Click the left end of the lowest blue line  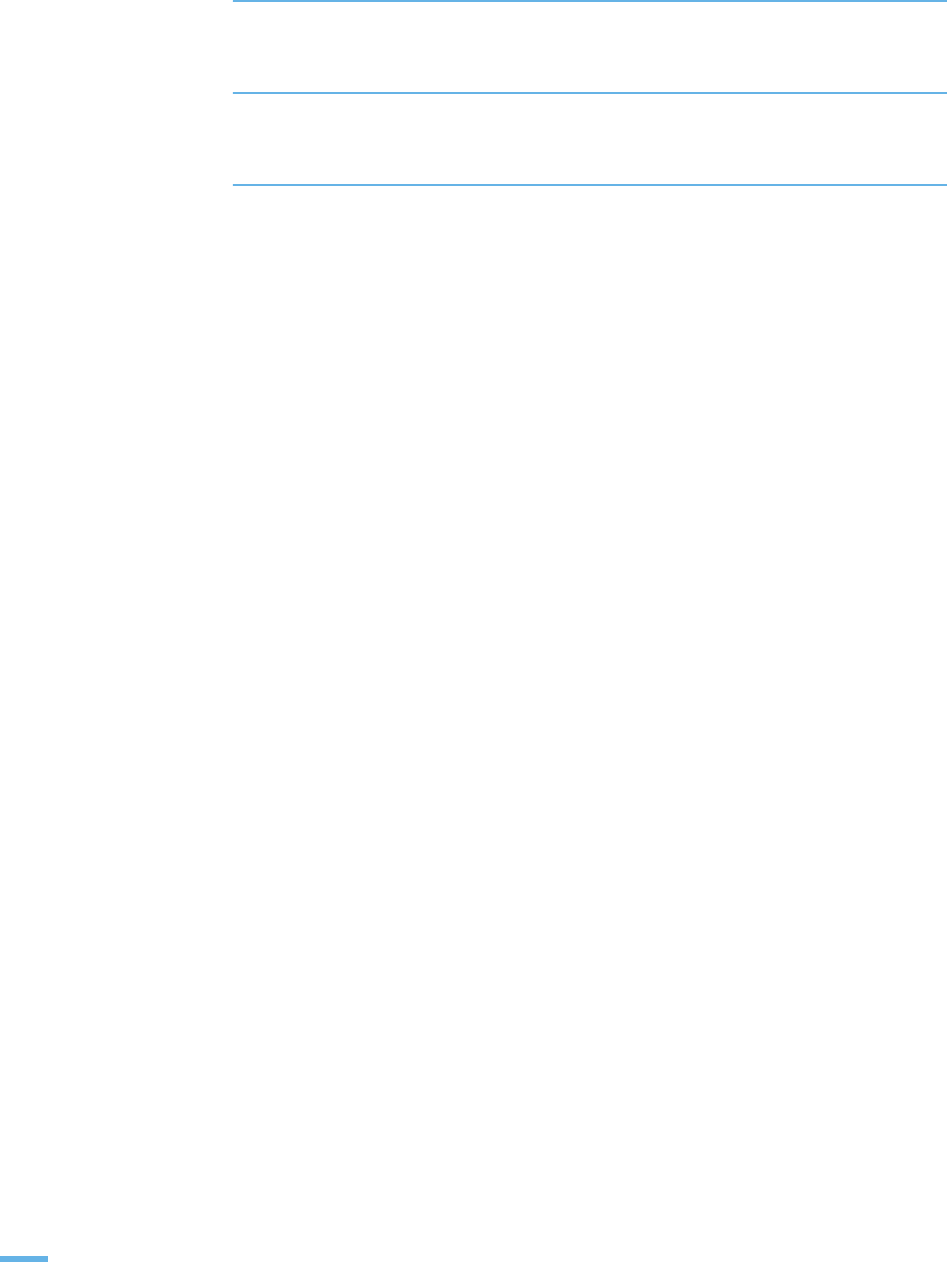click(236, 184)
